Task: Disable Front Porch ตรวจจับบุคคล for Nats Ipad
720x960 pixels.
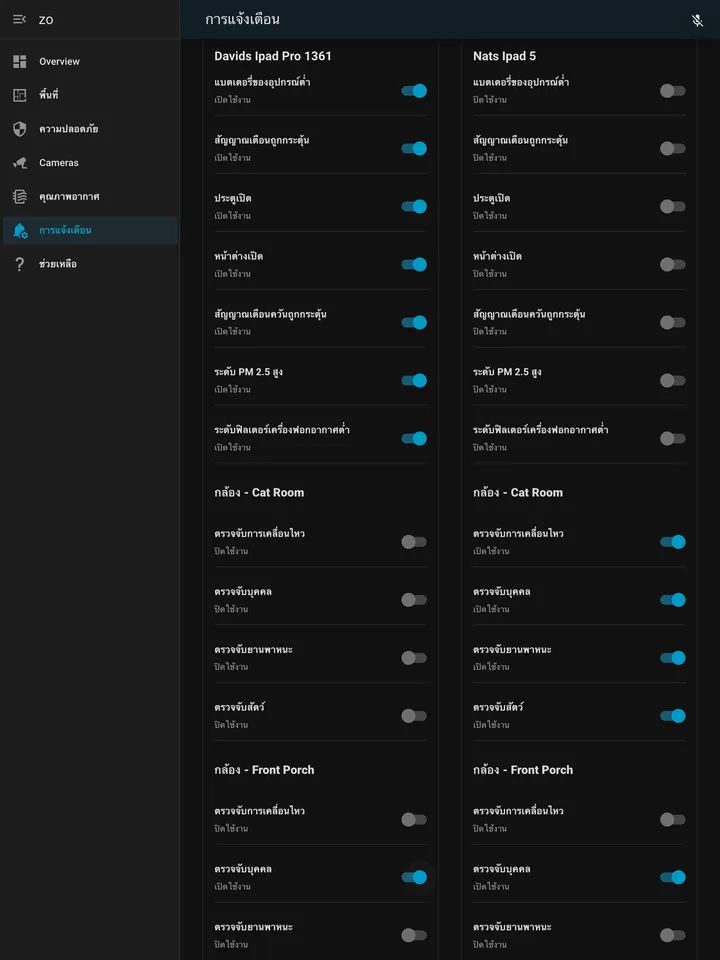Action: [x=673, y=877]
